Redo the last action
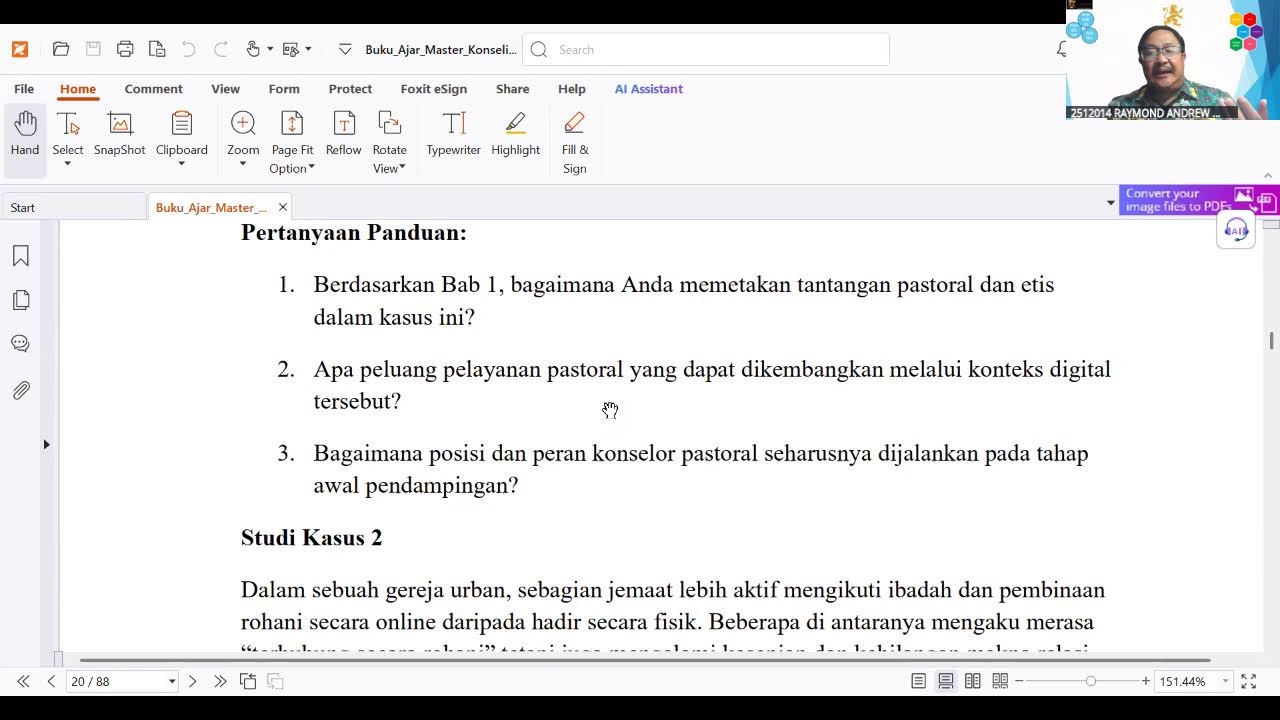Screen dimensions: 1280x720 tap(221, 49)
